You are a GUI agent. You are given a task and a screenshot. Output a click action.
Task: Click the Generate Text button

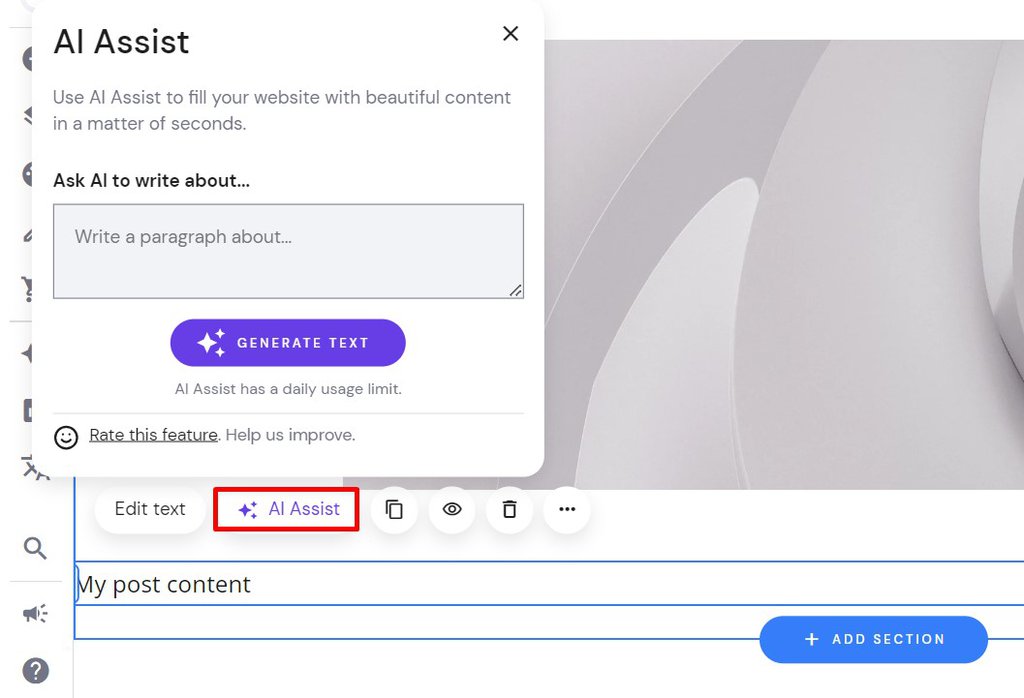coord(288,343)
